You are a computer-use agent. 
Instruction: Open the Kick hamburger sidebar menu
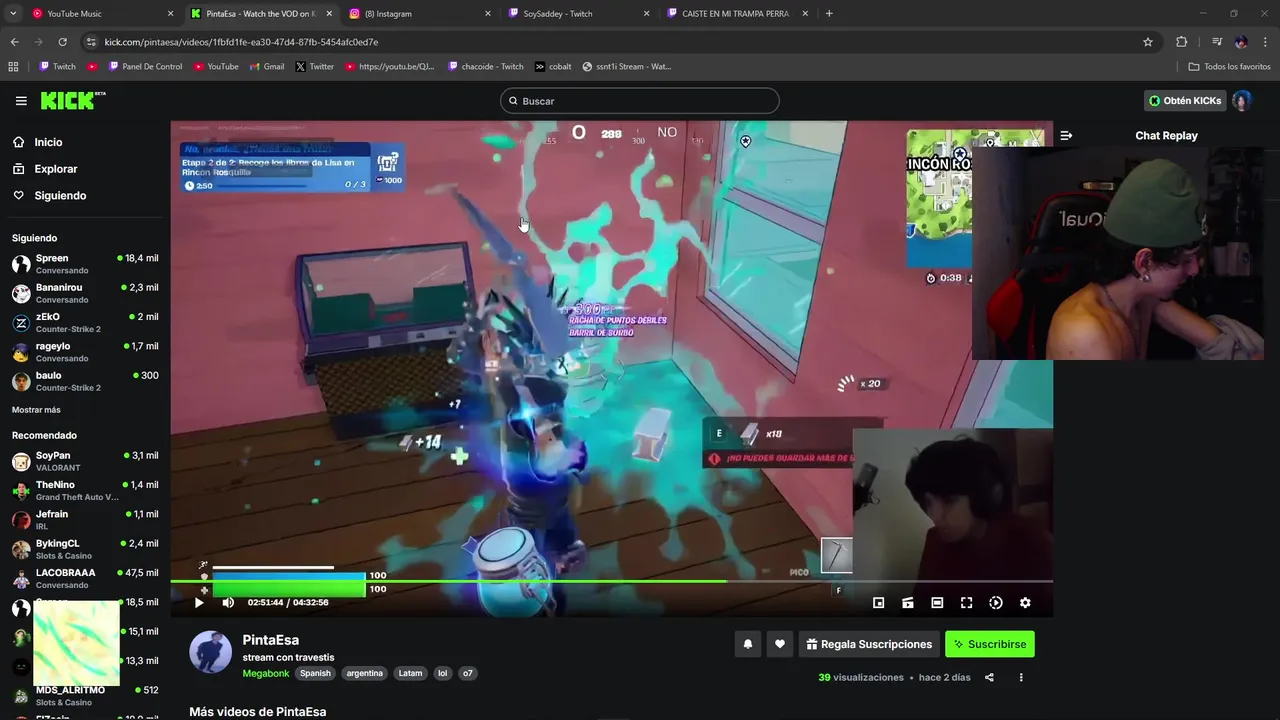21,101
